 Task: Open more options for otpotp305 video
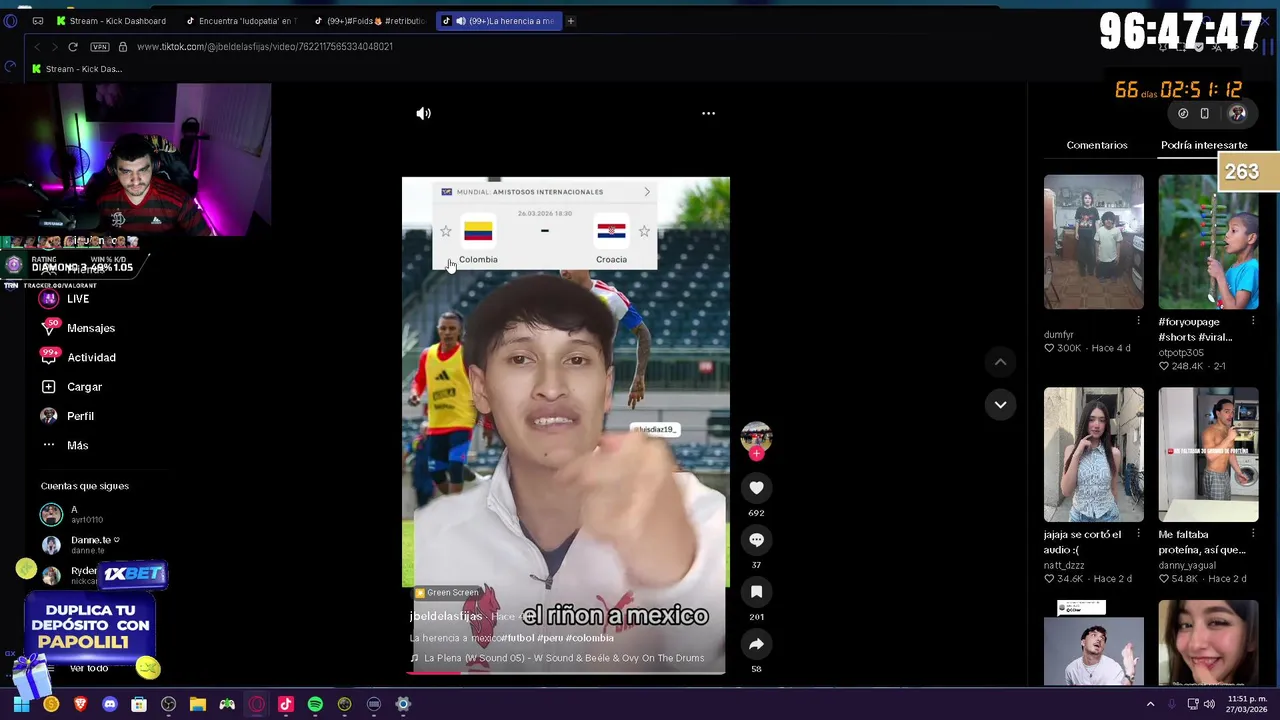pos(1252,321)
